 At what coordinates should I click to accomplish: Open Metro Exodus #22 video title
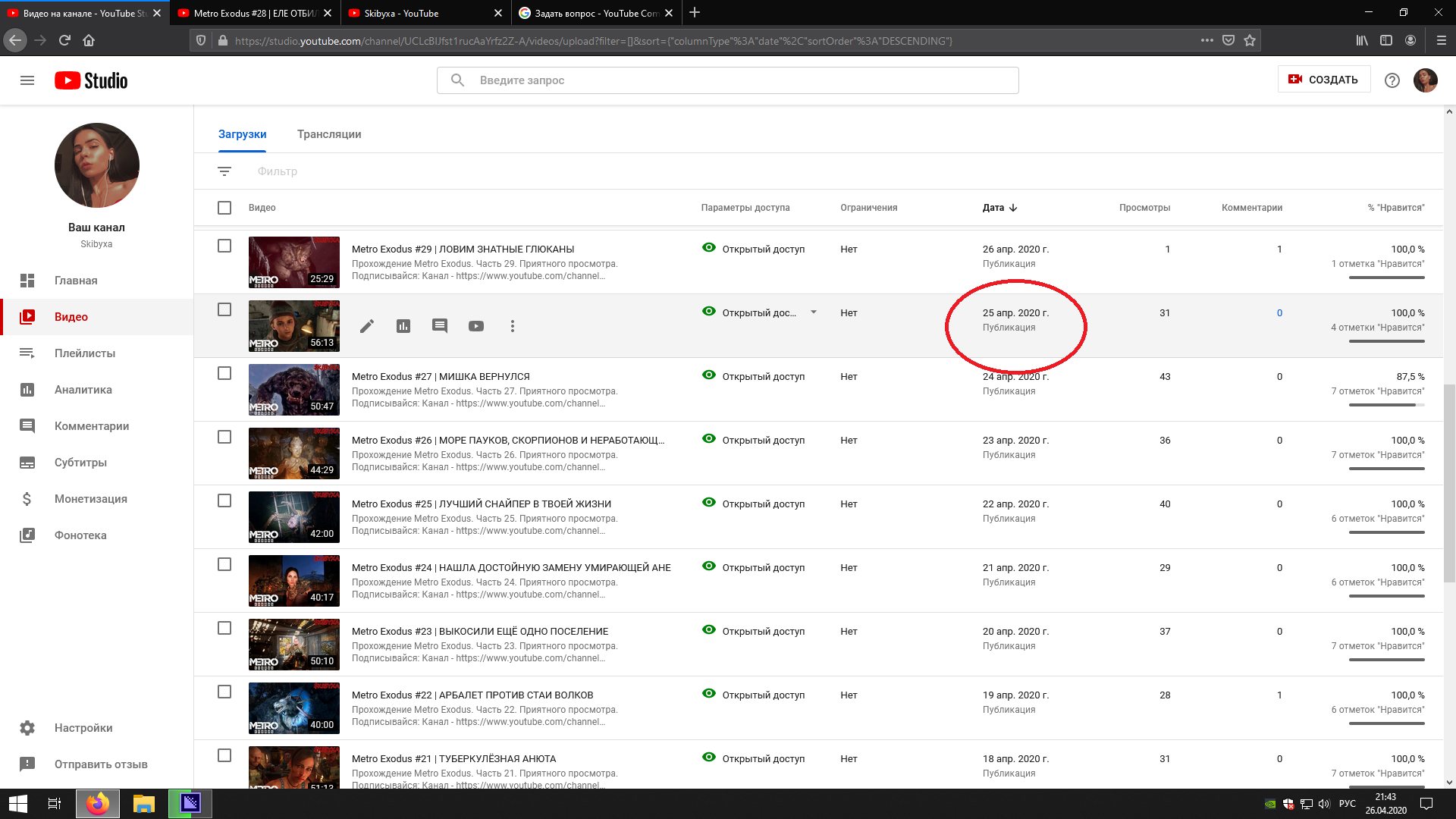[x=472, y=695]
